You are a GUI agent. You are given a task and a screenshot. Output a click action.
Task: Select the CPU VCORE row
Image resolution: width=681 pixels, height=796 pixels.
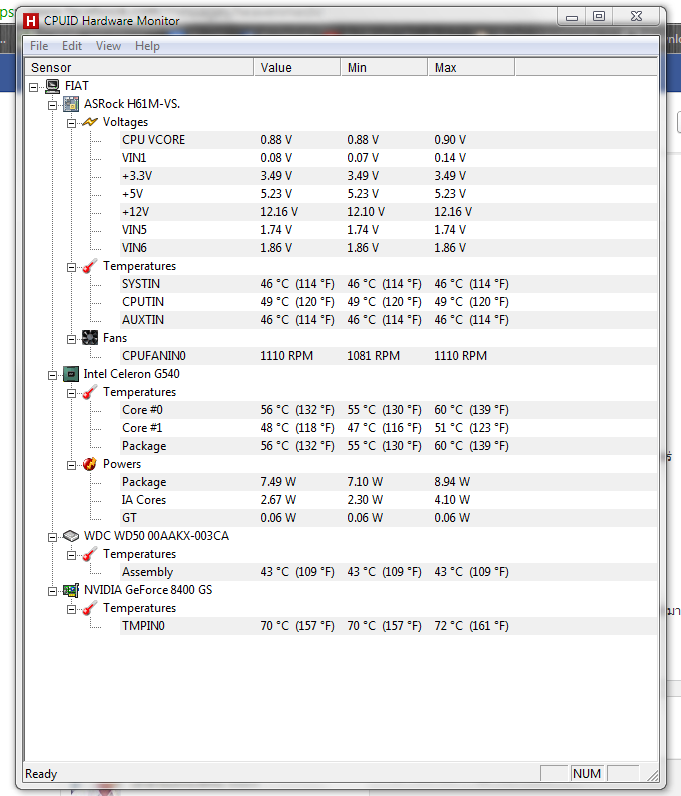coord(388,140)
